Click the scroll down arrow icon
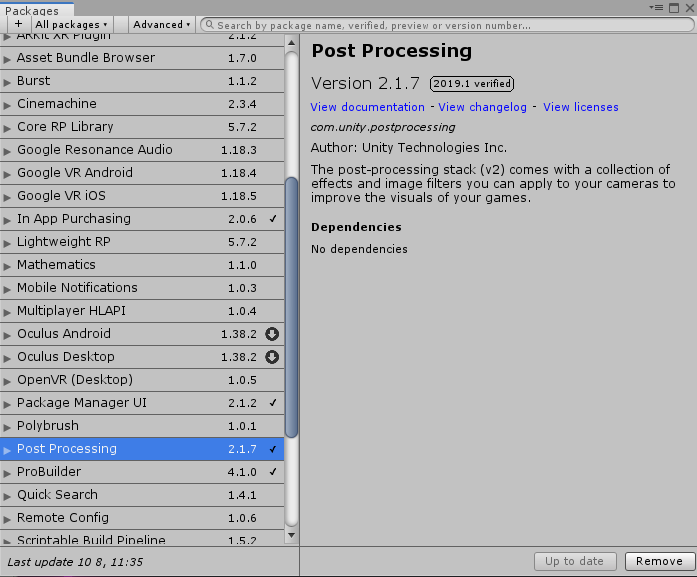This screenshot has height=577, width=697. click(x=291, y=535)
